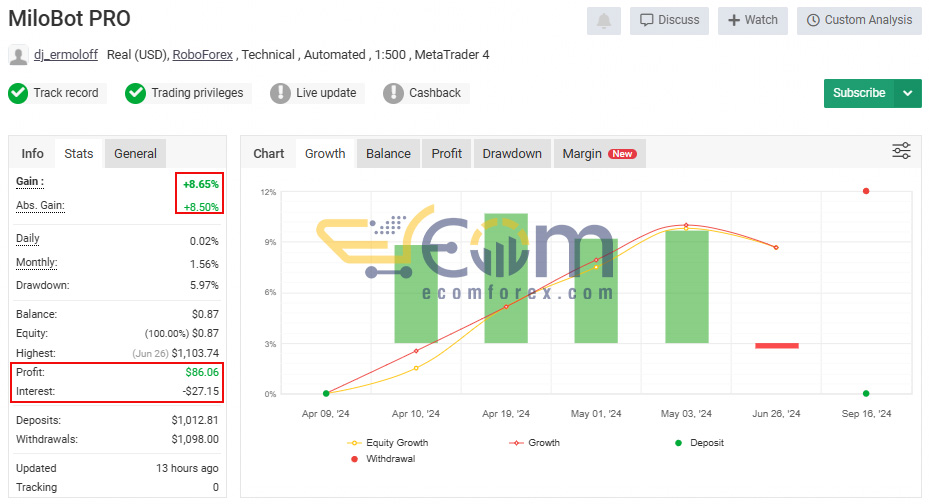Click the Deposits value $1,012.81
929x504 pixels.
195,420
